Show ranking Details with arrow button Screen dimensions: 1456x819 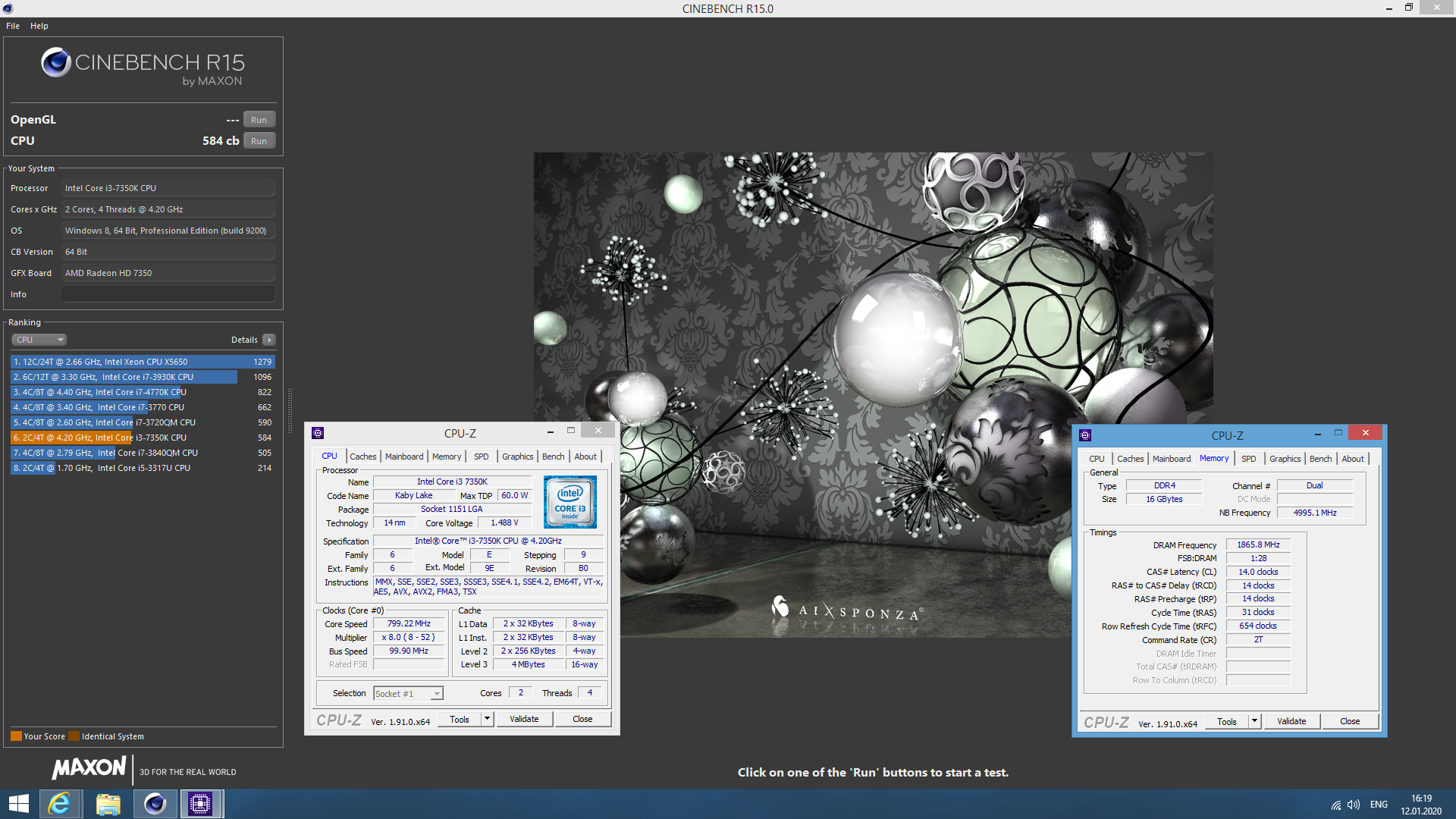[269, 340]
